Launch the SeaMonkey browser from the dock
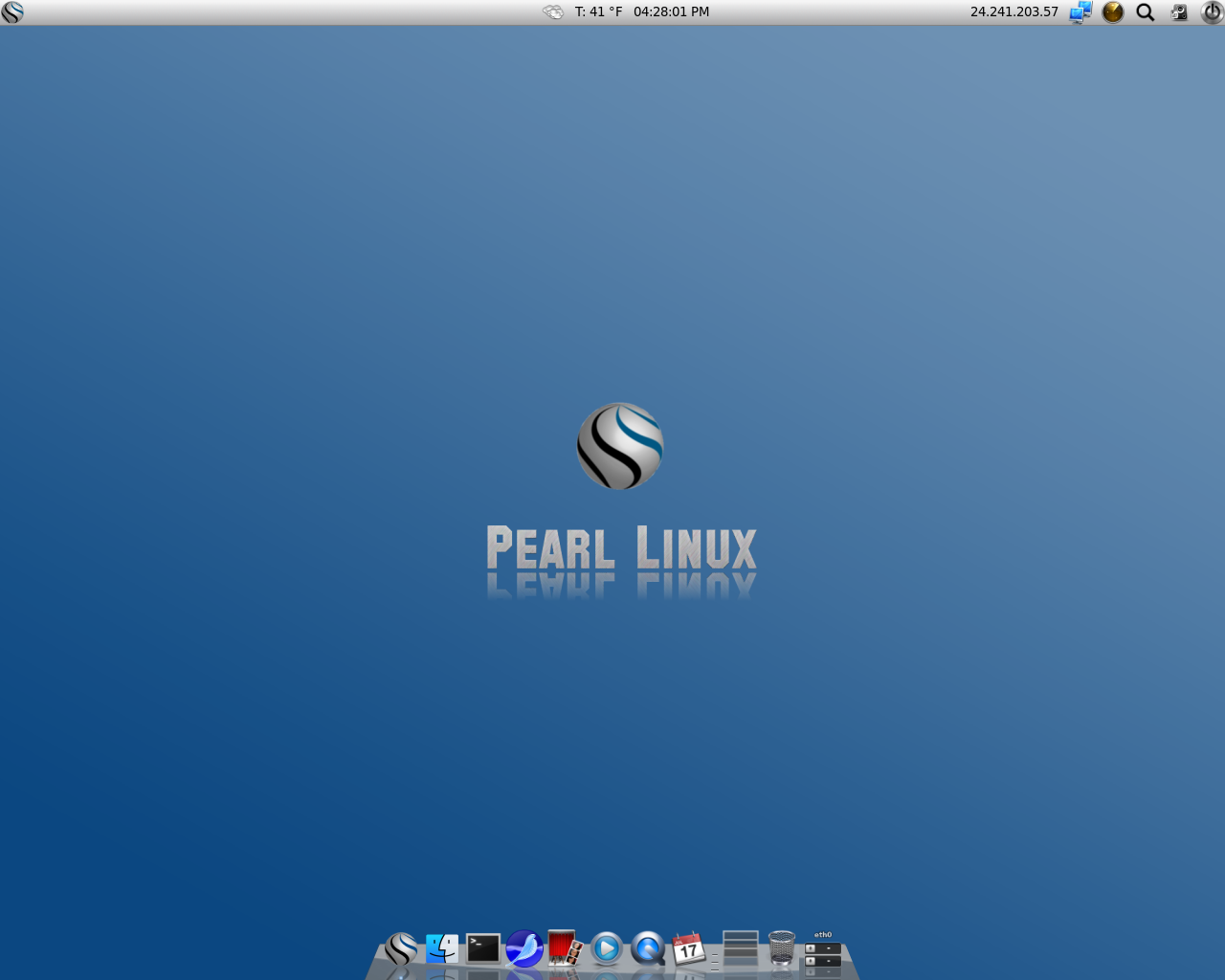The width and height of the screenshot is (1225, 980). click(x=524, y=948)
